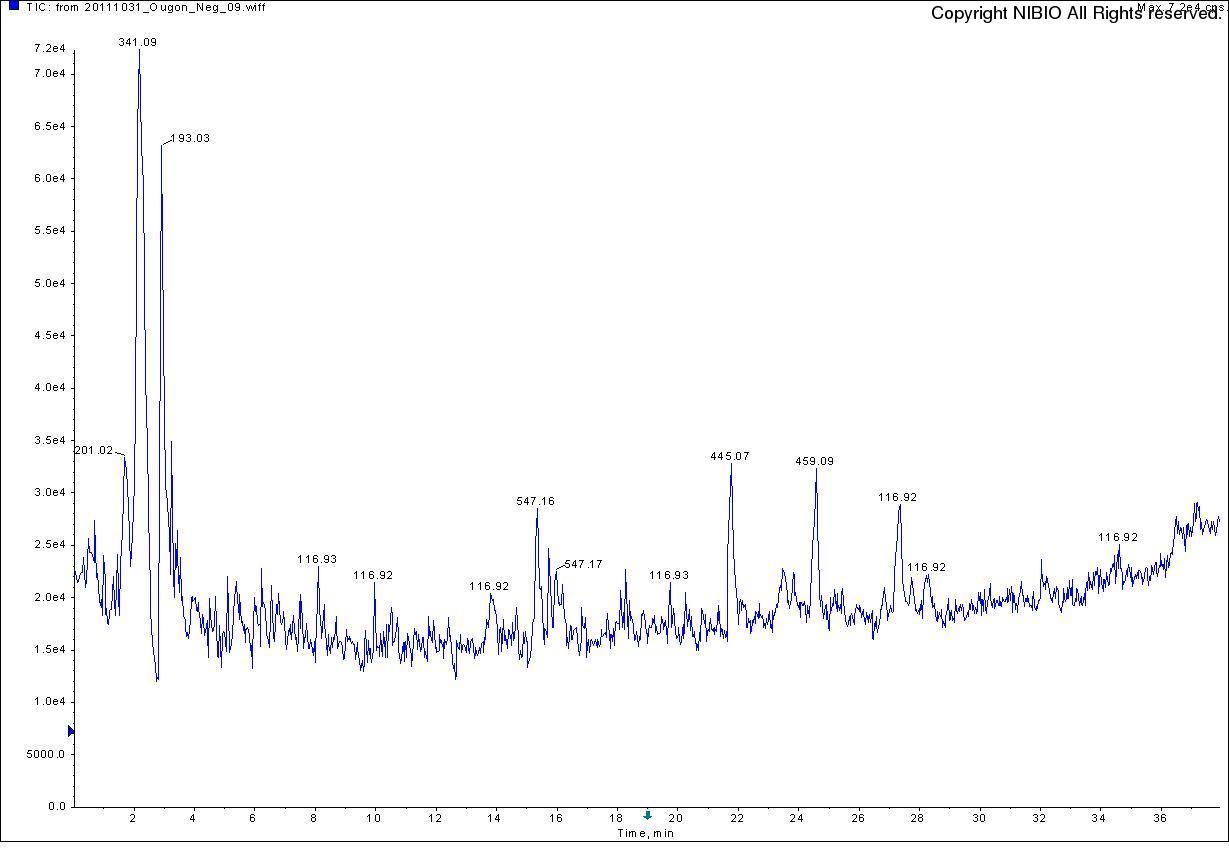Click the 201.02 peak label
The height and width of the screenshot is (862, 1229).
pyautogui.click(x=94, y=451)
